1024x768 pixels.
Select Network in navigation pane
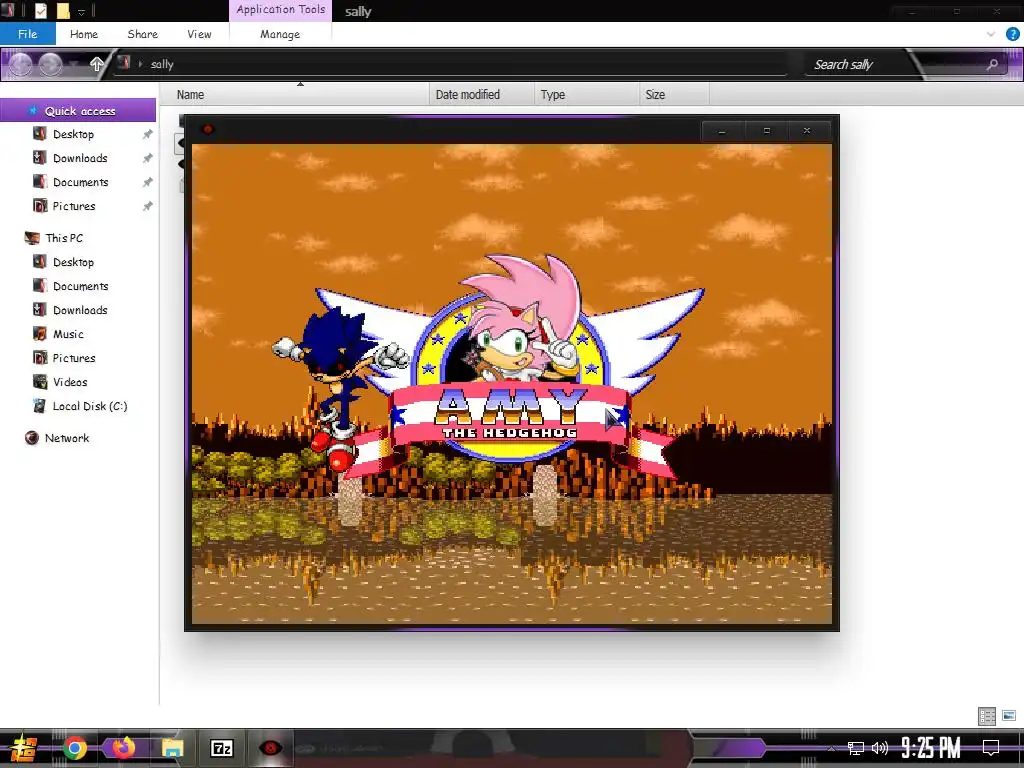click(67, 438)
